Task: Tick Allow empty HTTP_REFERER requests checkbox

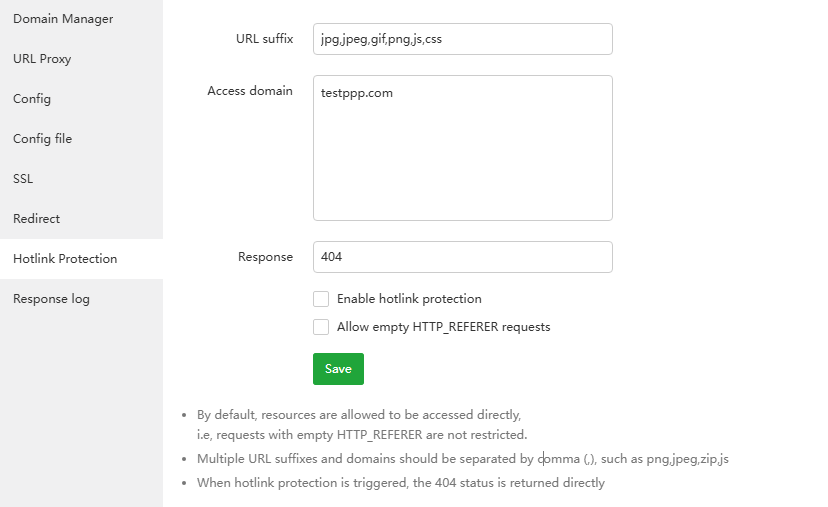Action: coord(321,327)
